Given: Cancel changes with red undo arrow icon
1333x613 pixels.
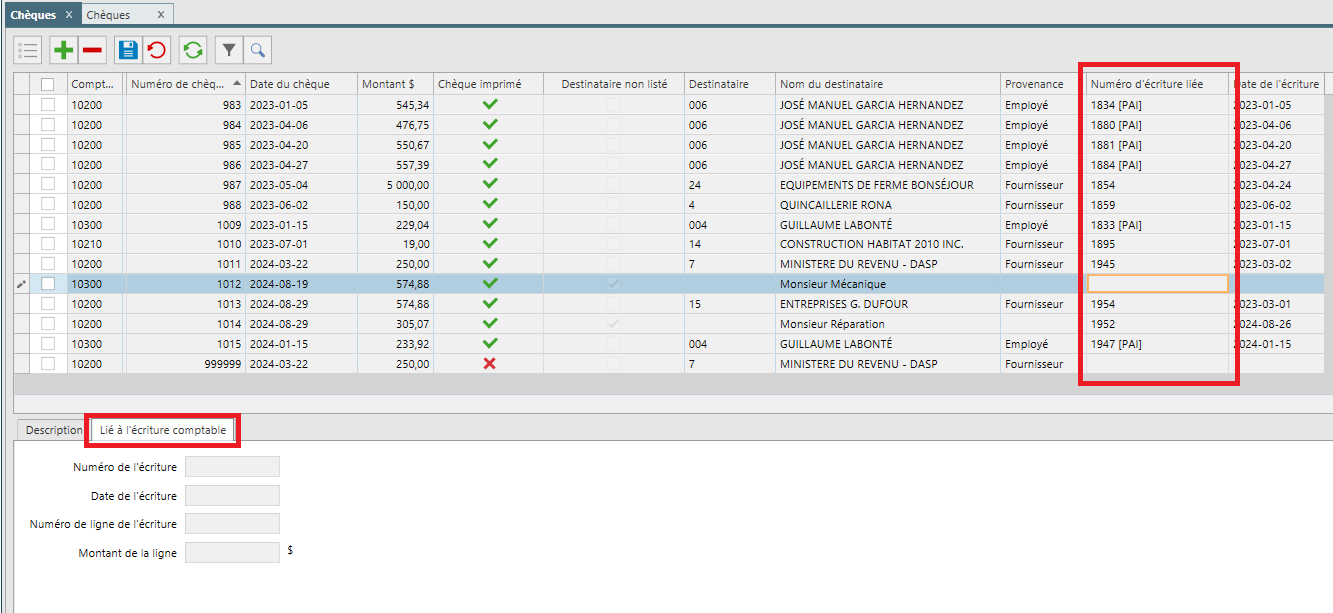Looking at the screenshot, I should [157, 50].
